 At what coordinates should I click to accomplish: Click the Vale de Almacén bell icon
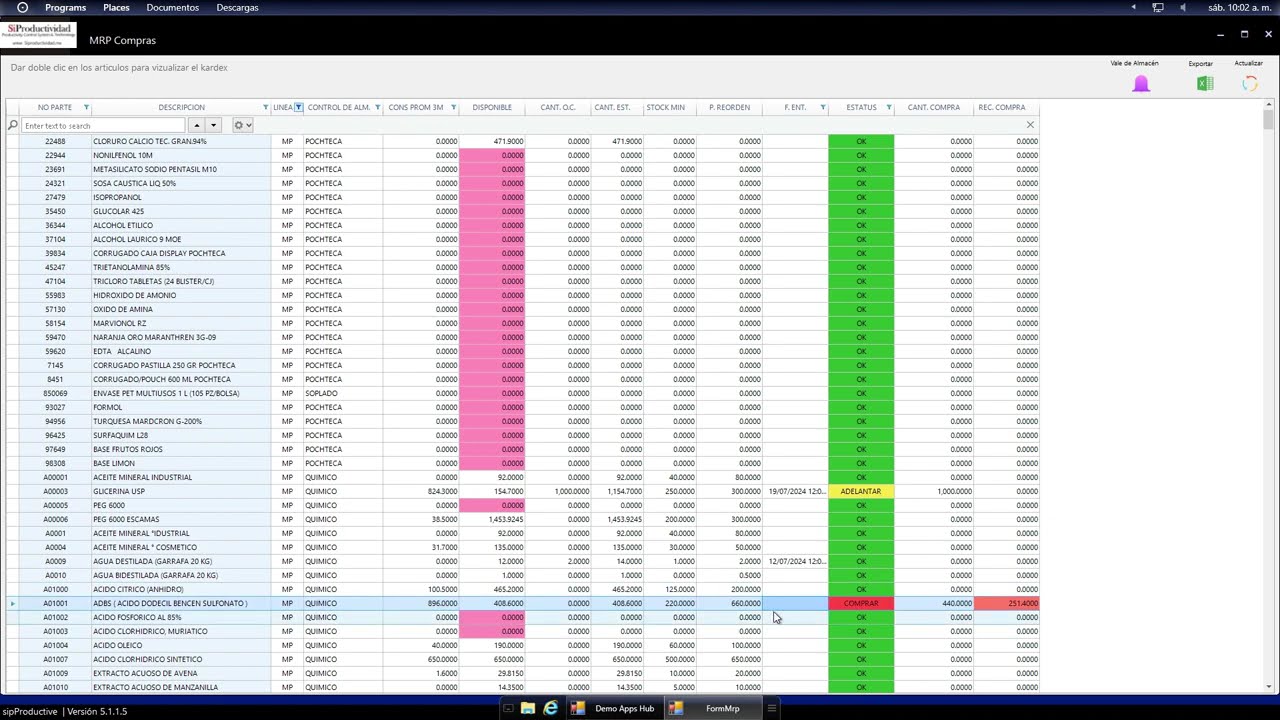pyautogui.click(x=1141, y=84)
